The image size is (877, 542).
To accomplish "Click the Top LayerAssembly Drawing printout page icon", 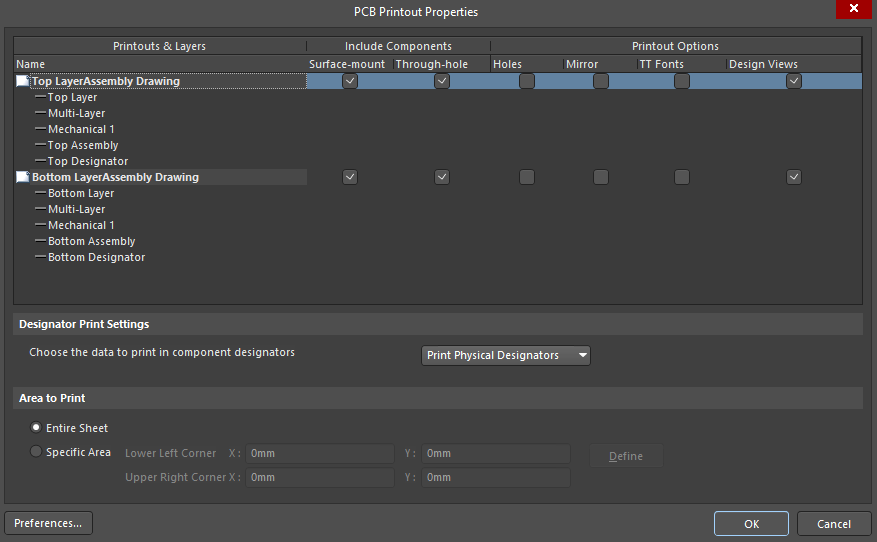I will tap(22, 81).
